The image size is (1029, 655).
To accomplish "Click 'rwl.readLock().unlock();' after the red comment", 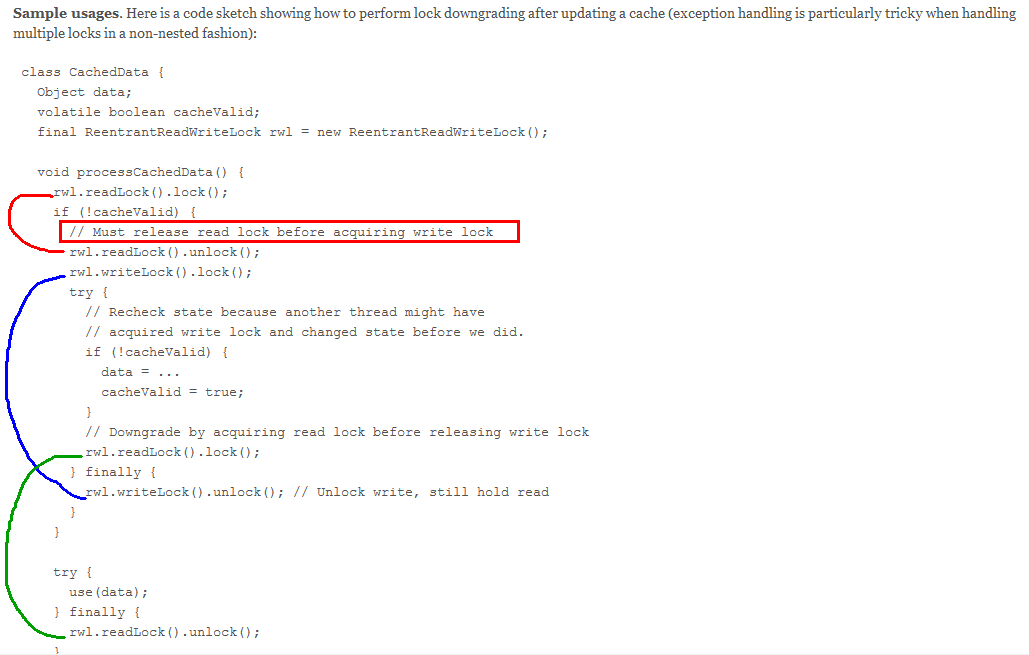I will 165,252.
